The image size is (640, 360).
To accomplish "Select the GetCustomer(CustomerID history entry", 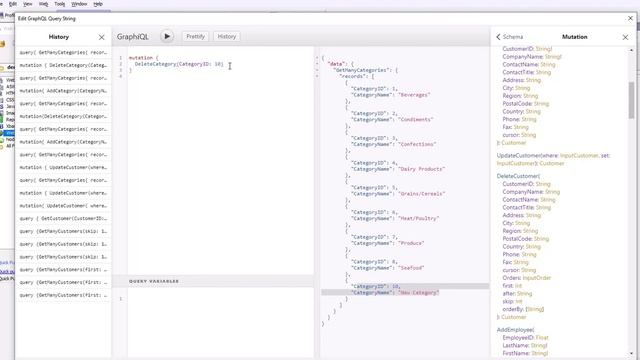I will tap(63, 218).
